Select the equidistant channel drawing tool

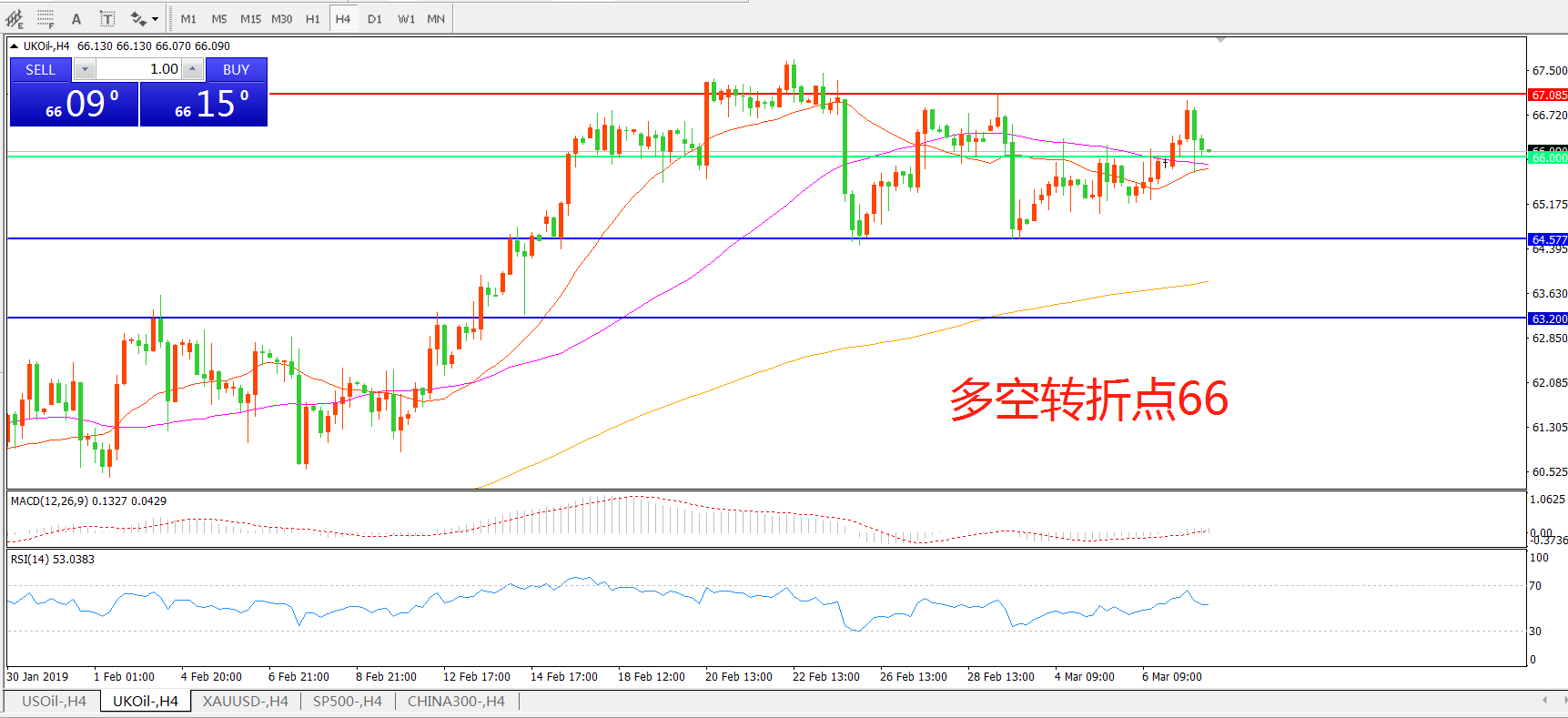click(15, 18)
